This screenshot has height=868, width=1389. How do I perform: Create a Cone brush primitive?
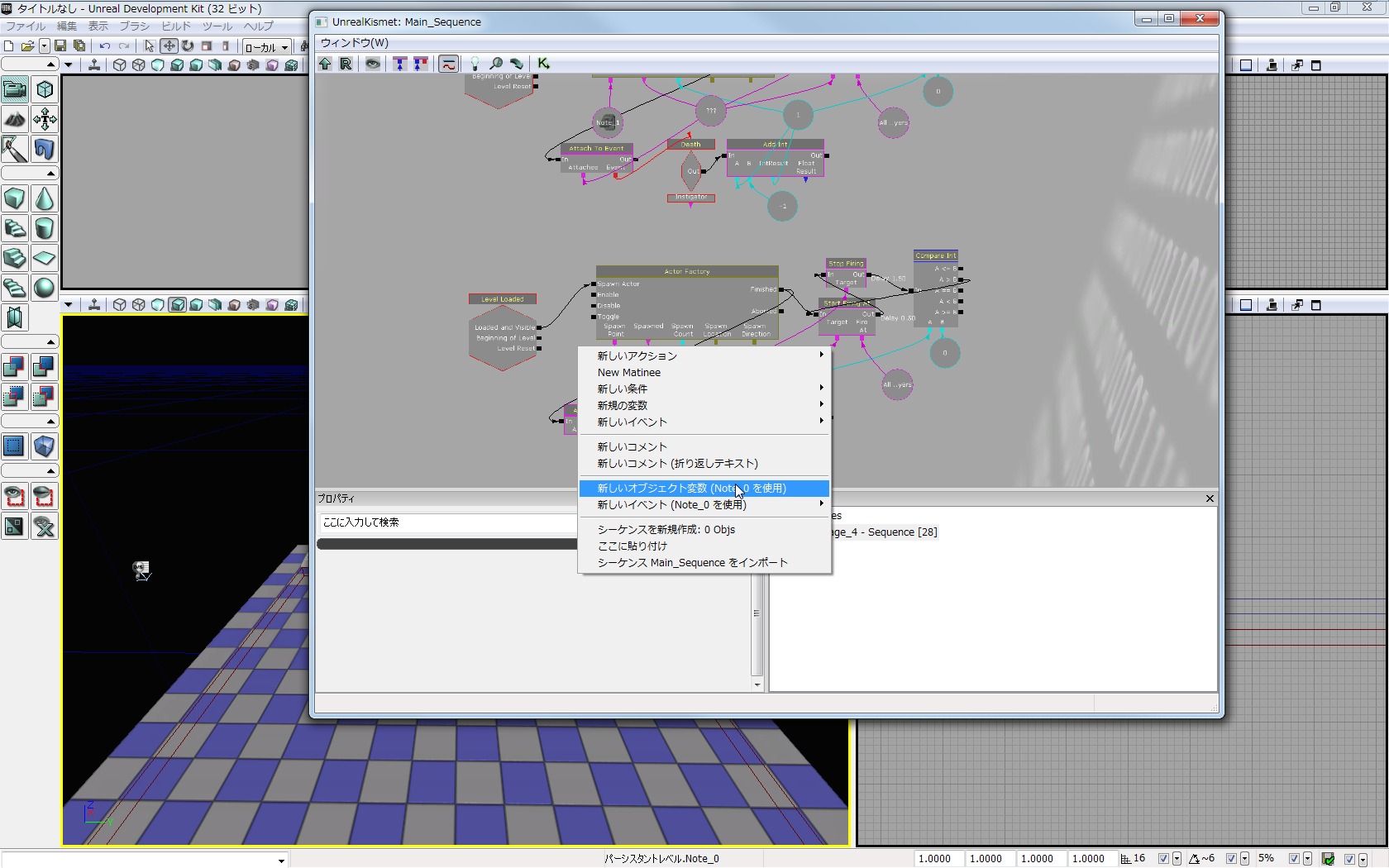point(45,199)
